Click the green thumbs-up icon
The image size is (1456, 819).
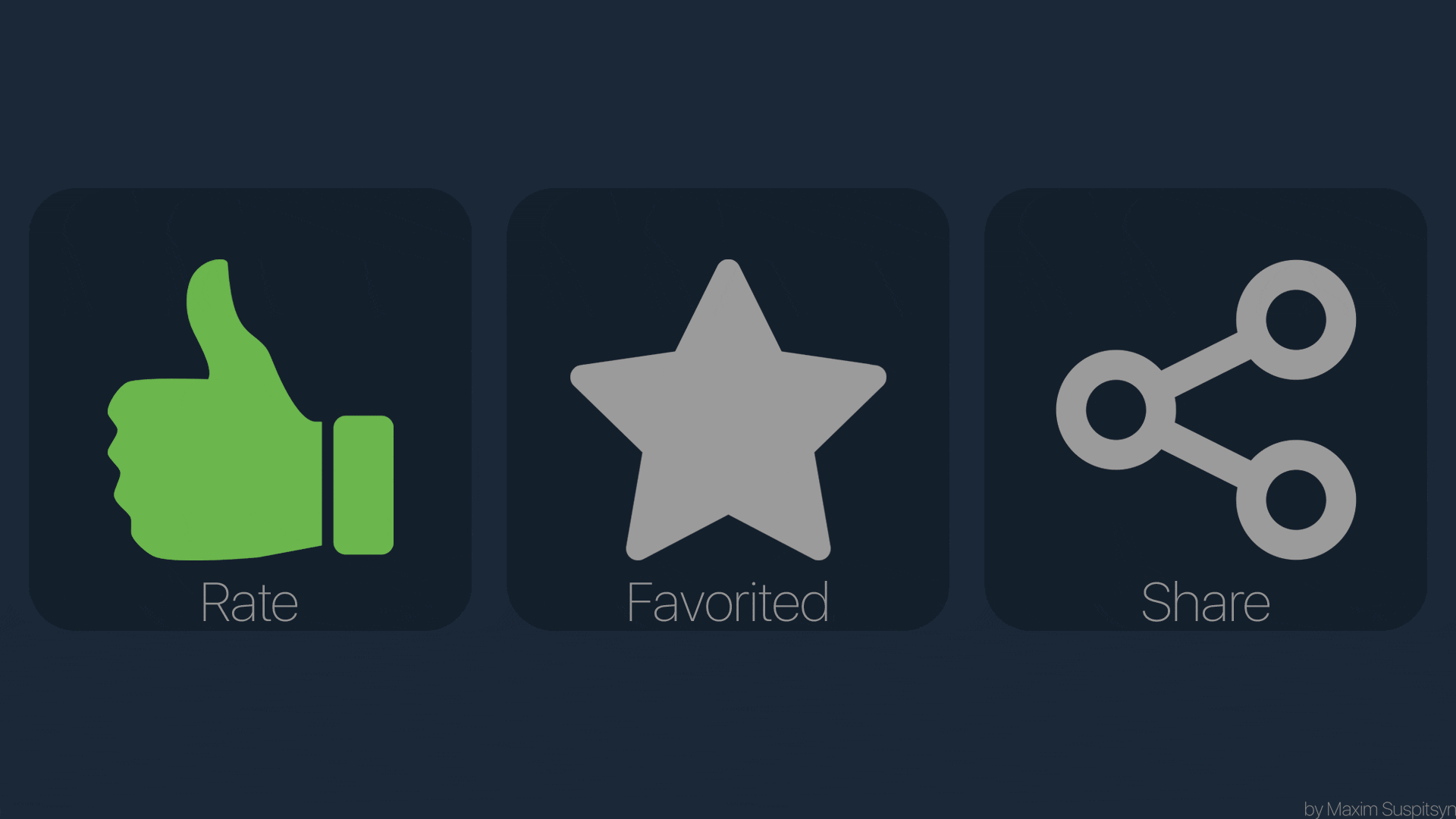tap(250, 409)
